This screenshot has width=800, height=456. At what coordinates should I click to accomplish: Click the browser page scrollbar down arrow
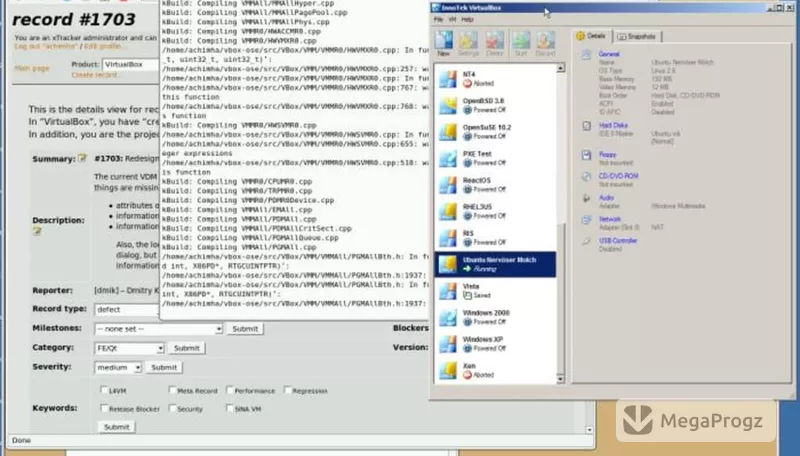click(x=589, y=430)
